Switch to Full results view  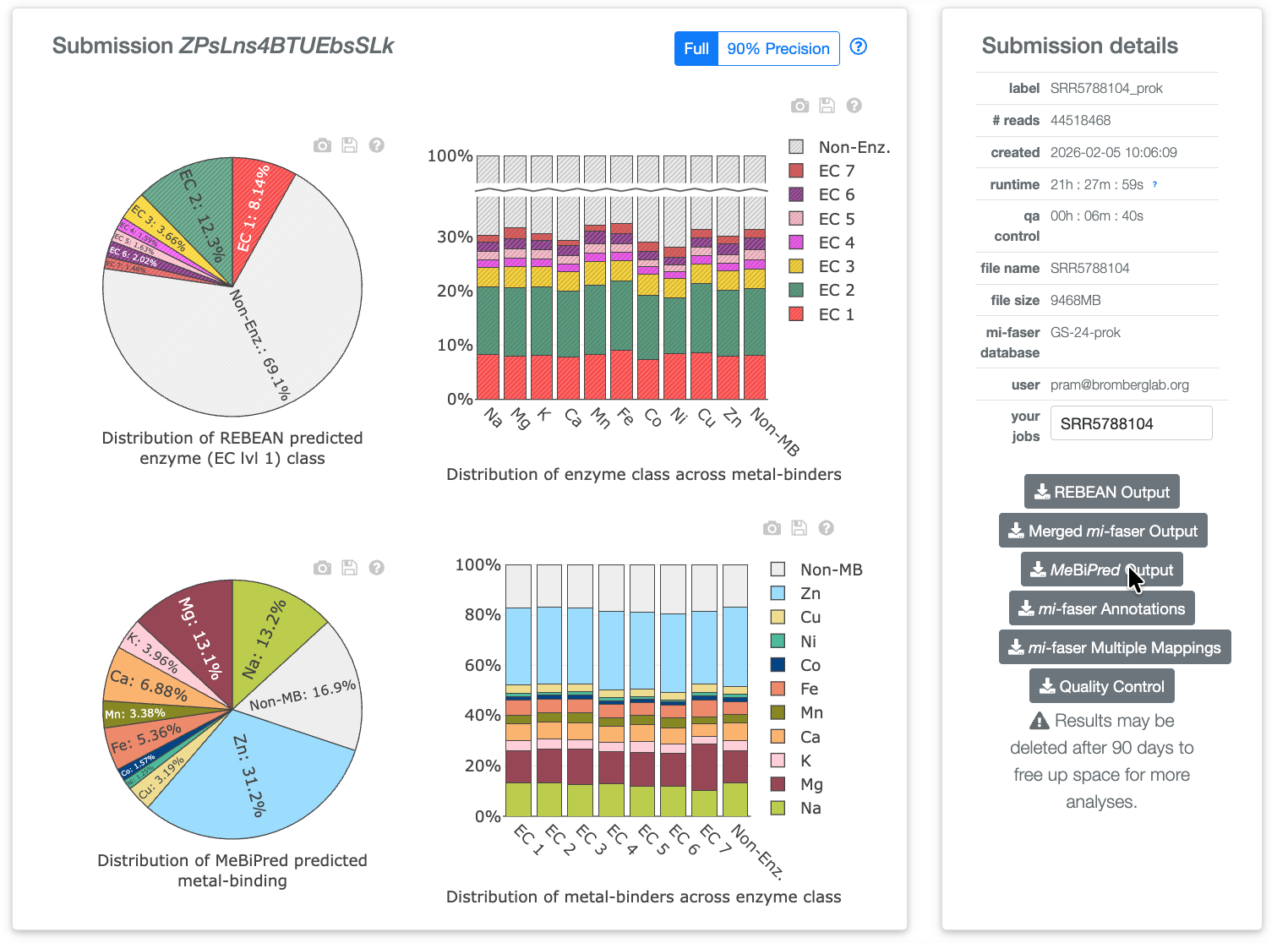(696, 48)
